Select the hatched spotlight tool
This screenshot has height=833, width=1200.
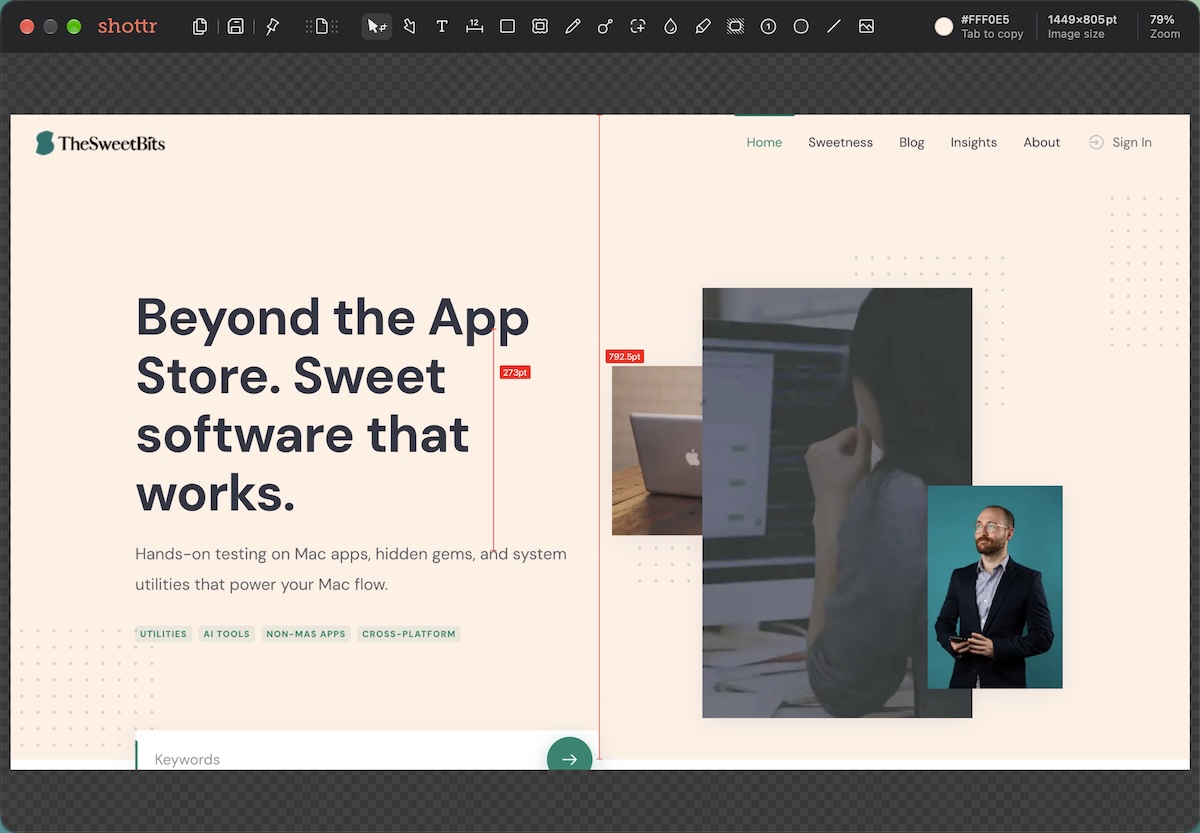[736, 27]
